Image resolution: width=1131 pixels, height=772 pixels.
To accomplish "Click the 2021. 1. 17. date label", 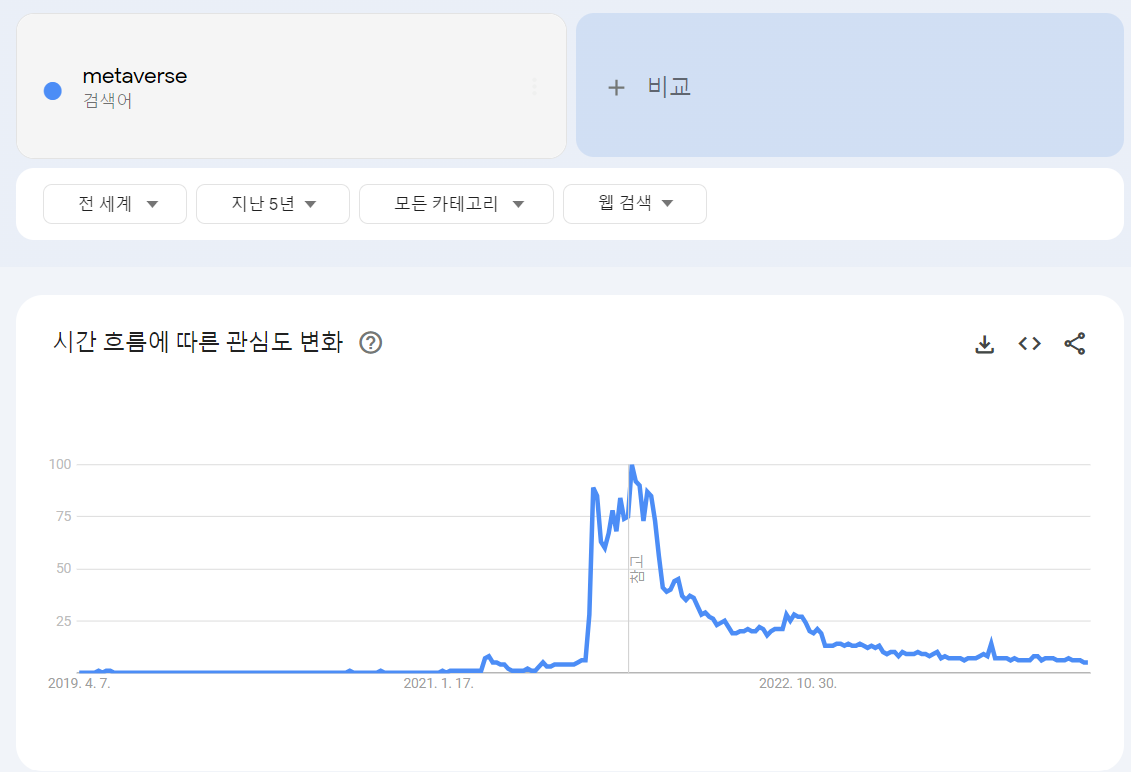I will click(436, 684).
